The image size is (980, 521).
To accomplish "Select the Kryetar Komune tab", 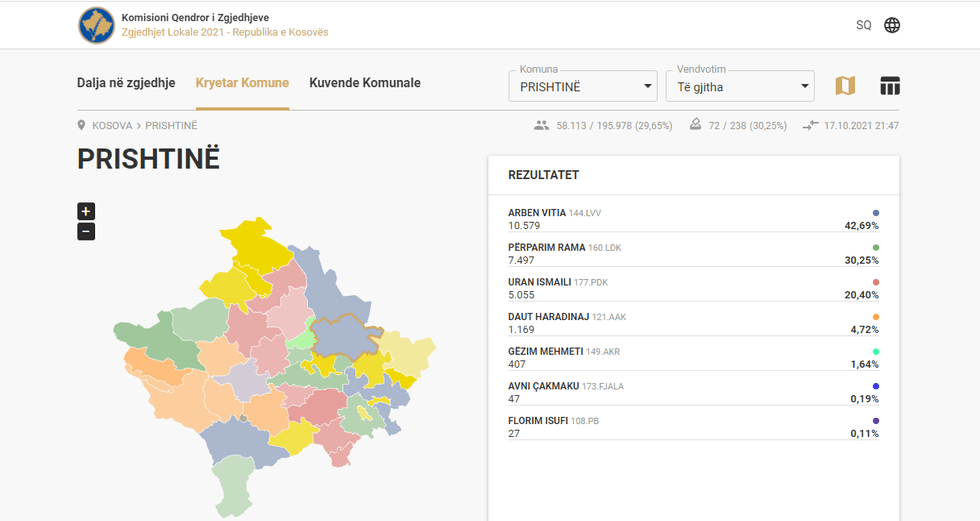I will pyautogui.click(x=242, y=83).
